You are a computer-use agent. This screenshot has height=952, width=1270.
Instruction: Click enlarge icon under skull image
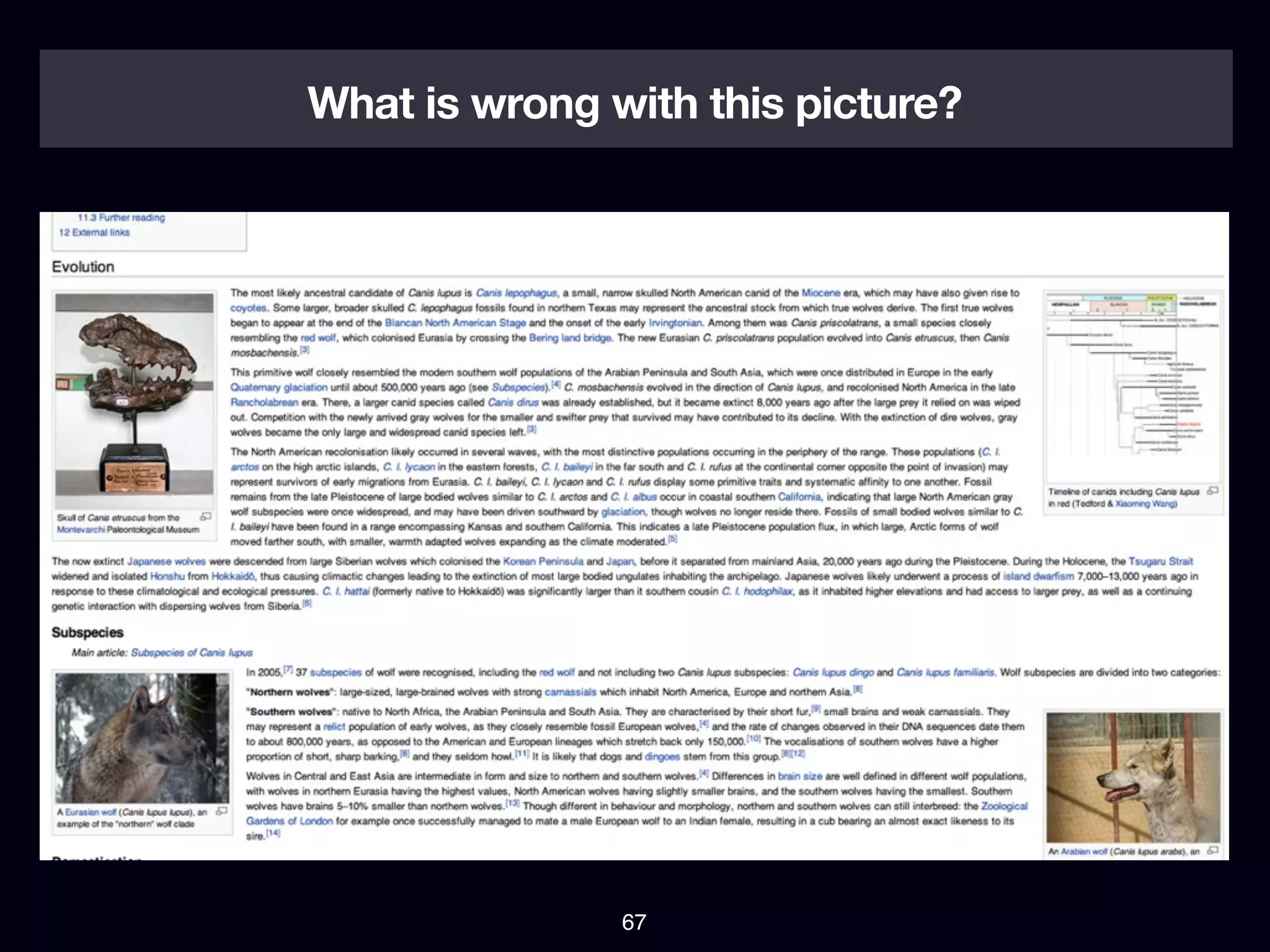click(206, 516)
